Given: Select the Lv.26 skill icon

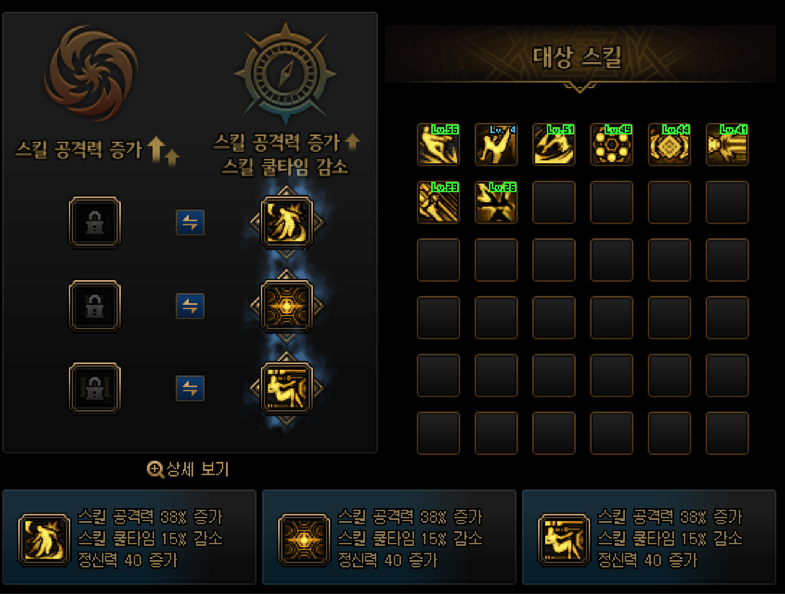Looking at the screenshot, I should (x=496, y=202).
